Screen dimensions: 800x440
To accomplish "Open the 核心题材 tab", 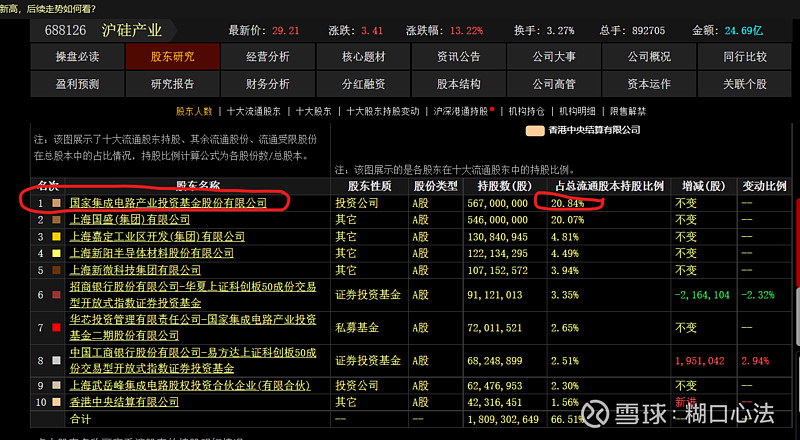I will click(363, 56).
